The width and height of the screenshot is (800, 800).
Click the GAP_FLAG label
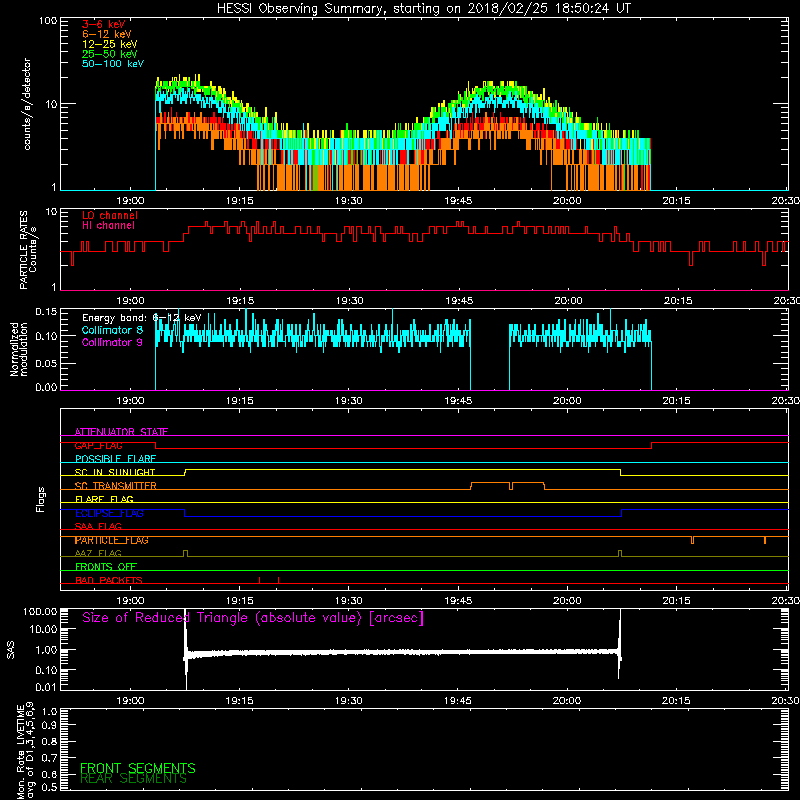coord(98,445)
